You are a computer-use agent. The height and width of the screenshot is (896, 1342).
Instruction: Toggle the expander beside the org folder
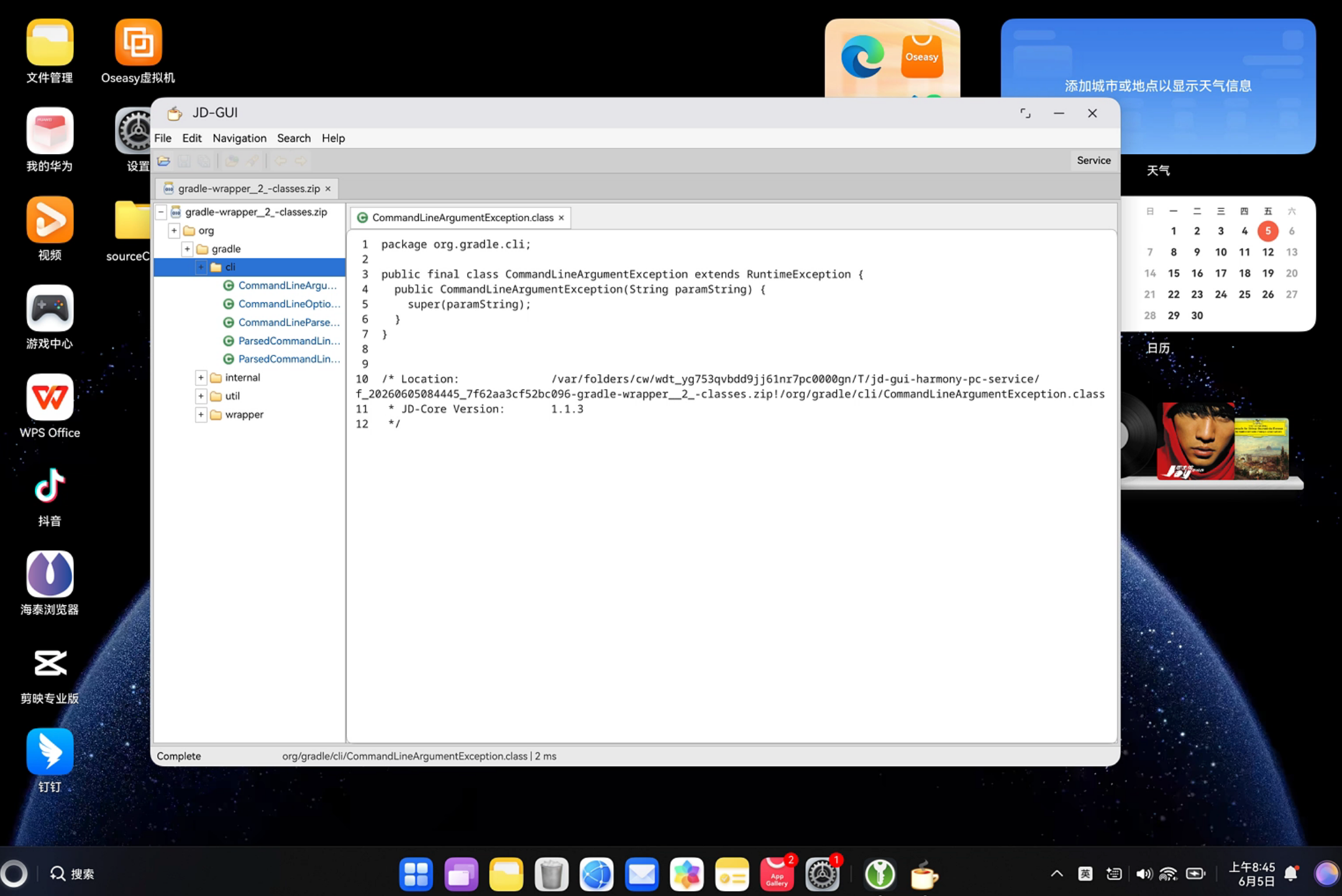174,231
